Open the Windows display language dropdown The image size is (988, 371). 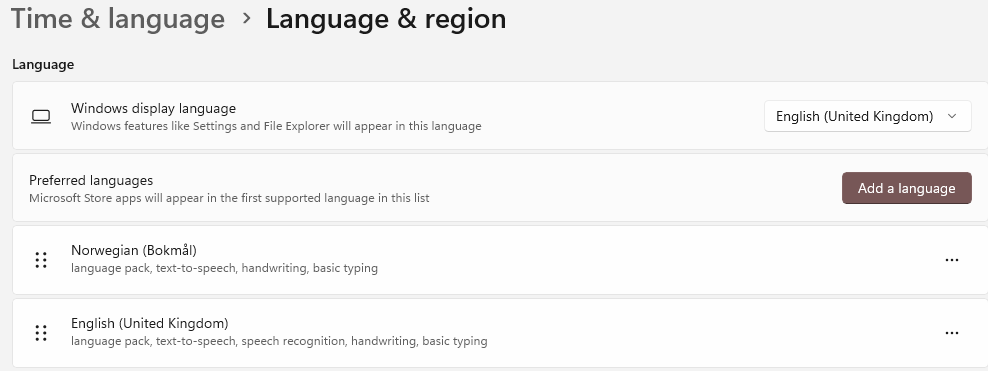pos(868,117)
